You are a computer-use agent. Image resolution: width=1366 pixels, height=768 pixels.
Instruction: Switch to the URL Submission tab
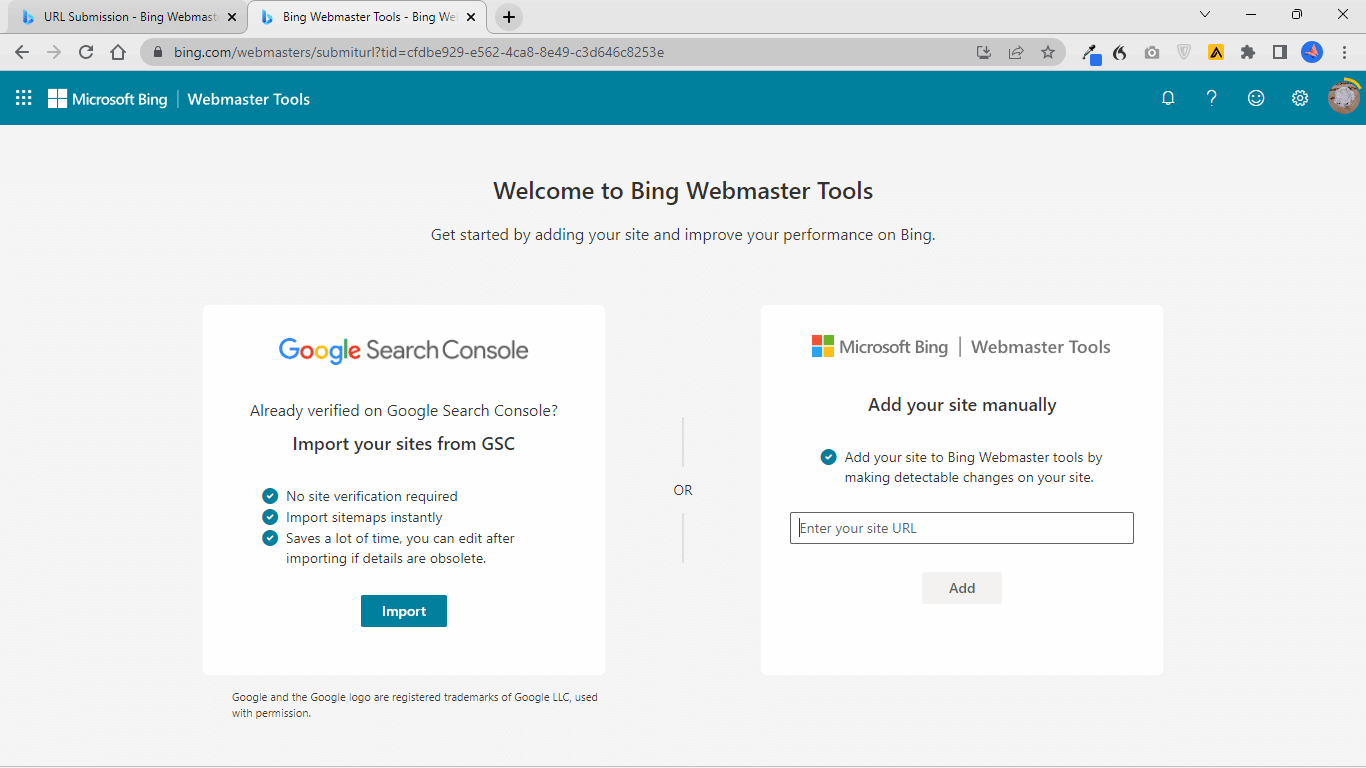pyautogui.click(x=120, y=16)
